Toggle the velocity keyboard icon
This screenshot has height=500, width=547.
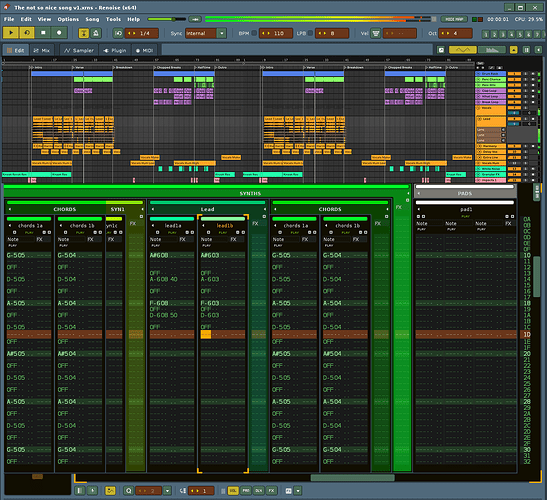(376, 33)
